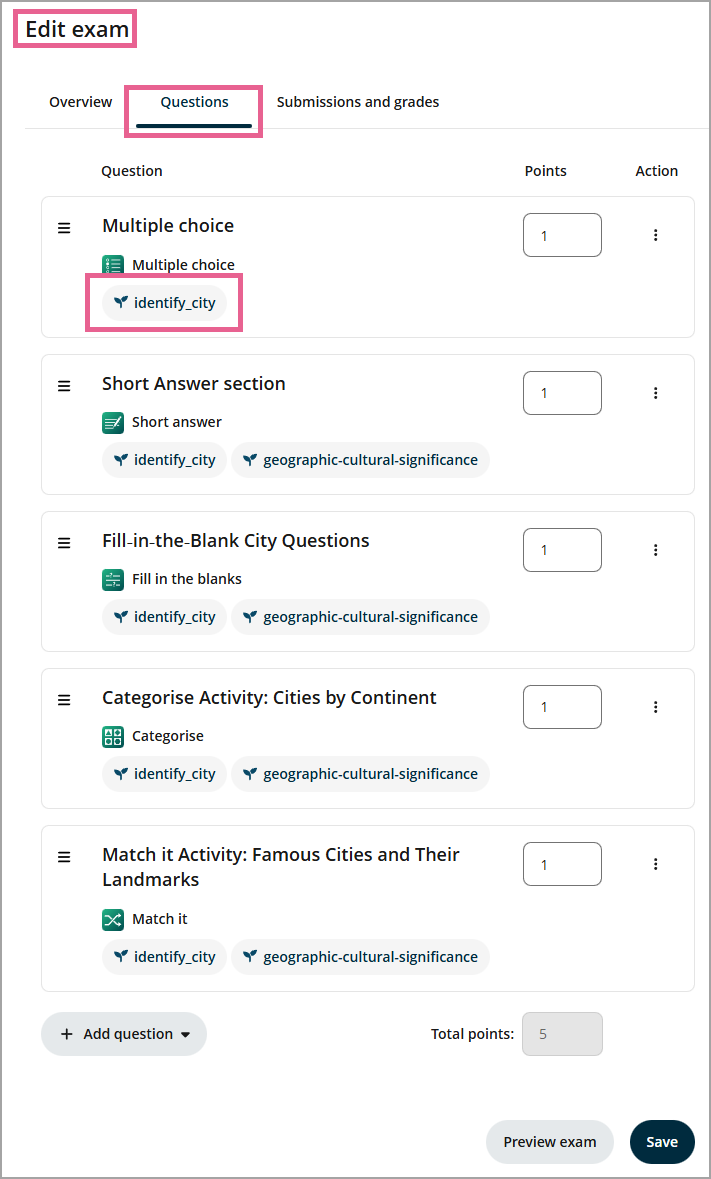Open the Submissions and grades tab
Screen dimensions: 711x1179
[358, 102]
